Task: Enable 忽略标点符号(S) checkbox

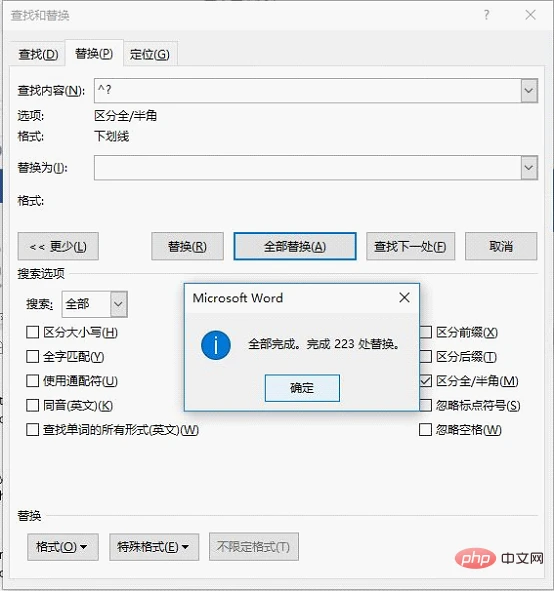Action: [425, 406]
